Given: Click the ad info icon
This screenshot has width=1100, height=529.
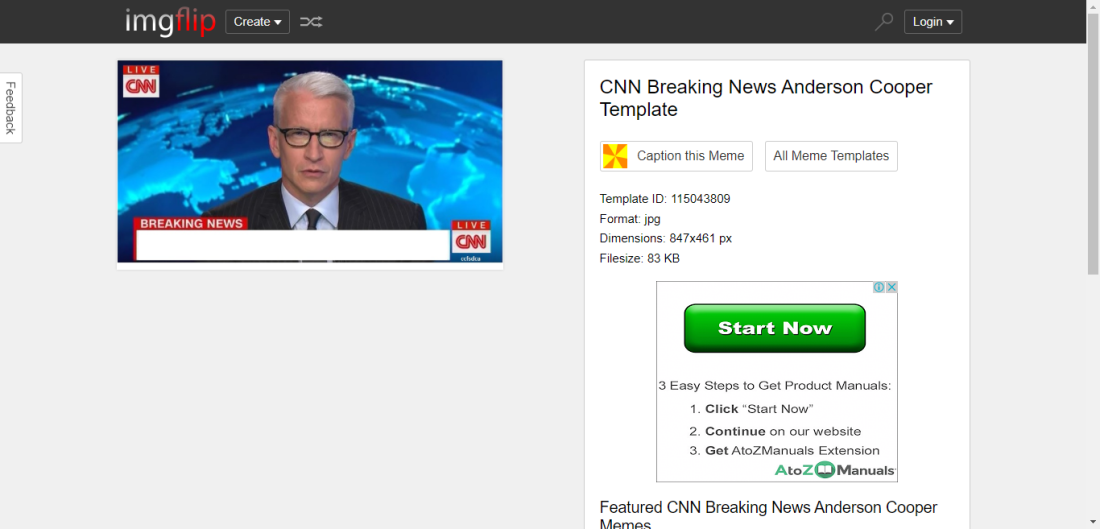Looking at the screenshot, I should [x=879, y=288].
